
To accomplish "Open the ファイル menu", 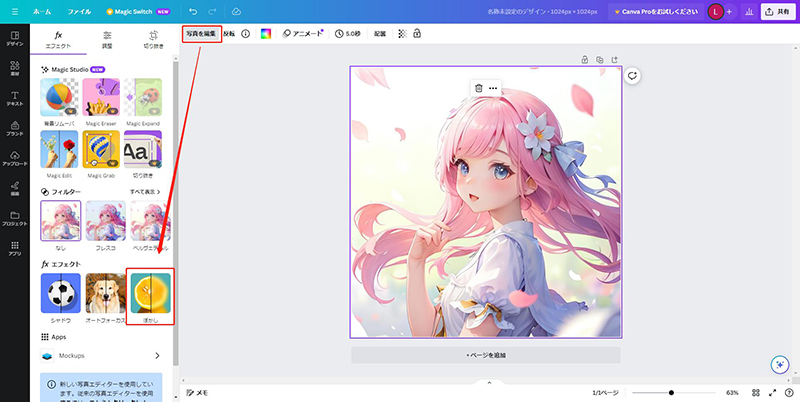I will [79, 11].
